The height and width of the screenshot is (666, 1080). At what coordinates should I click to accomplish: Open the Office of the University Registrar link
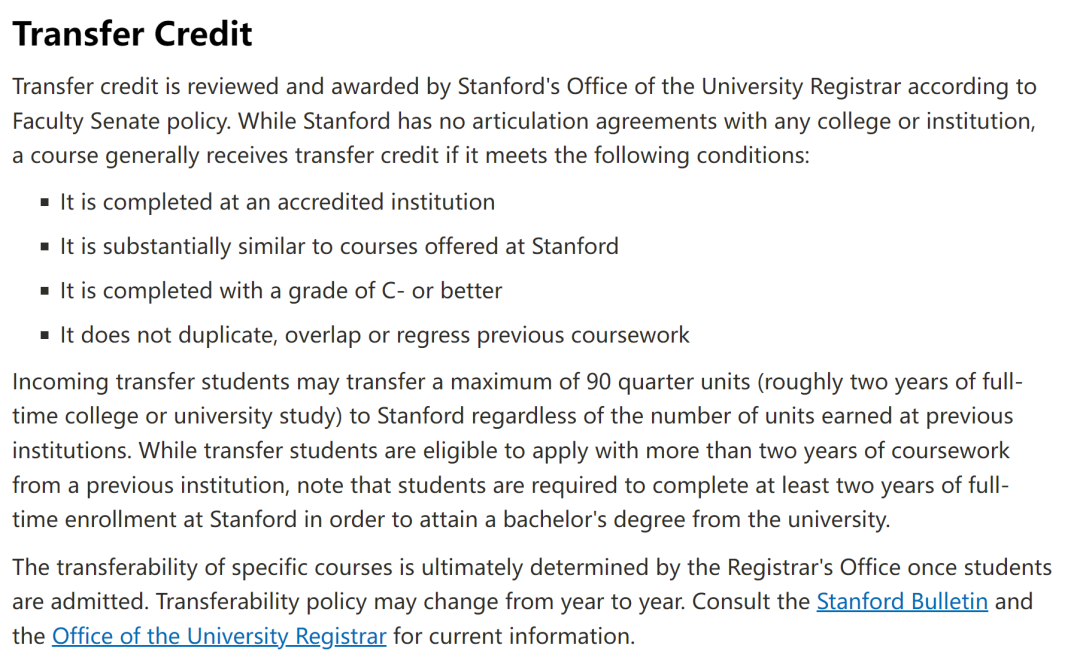[x=219, y=636]
